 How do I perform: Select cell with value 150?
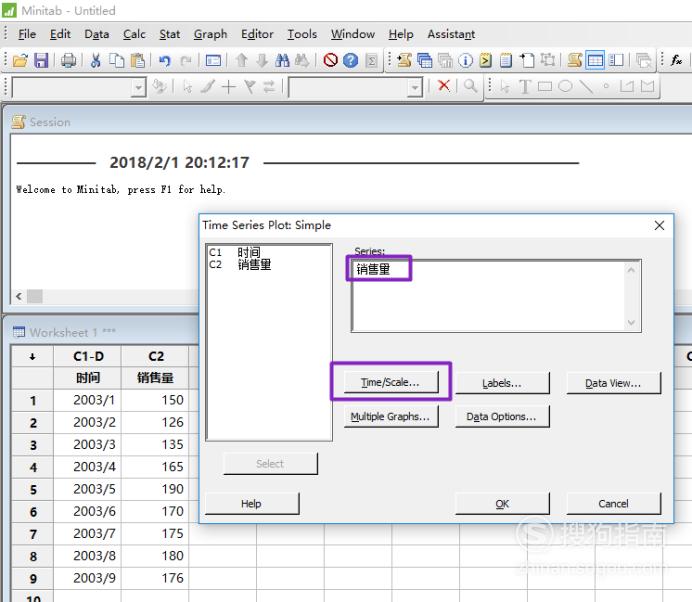[155, 400]
